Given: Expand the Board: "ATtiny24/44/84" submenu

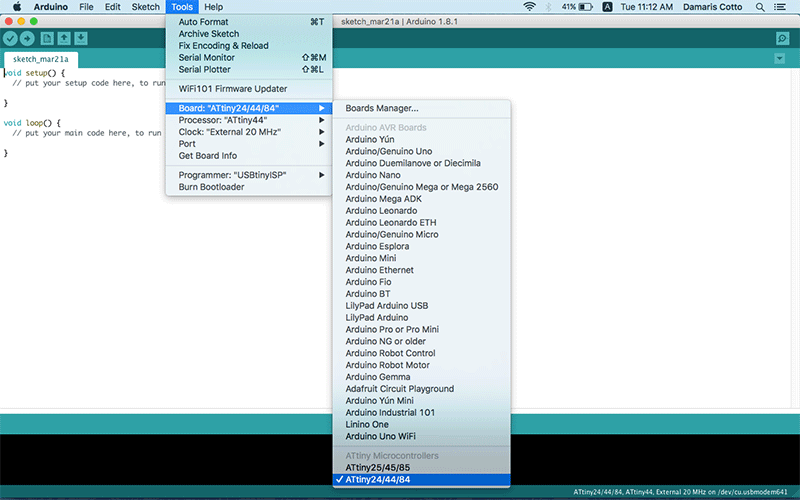Looking at the screenshot, I should coord(249,108).
